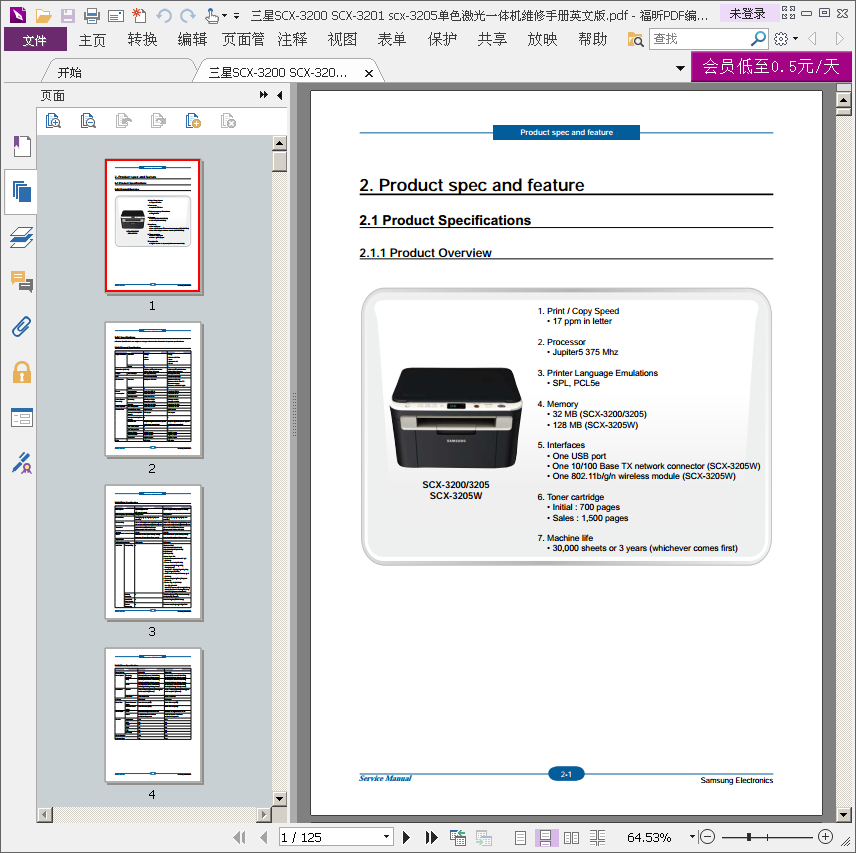Open the form fields sidebar panel
This screenshot has width=856, height=853.
pyautogui.click(x=22, y=418)
